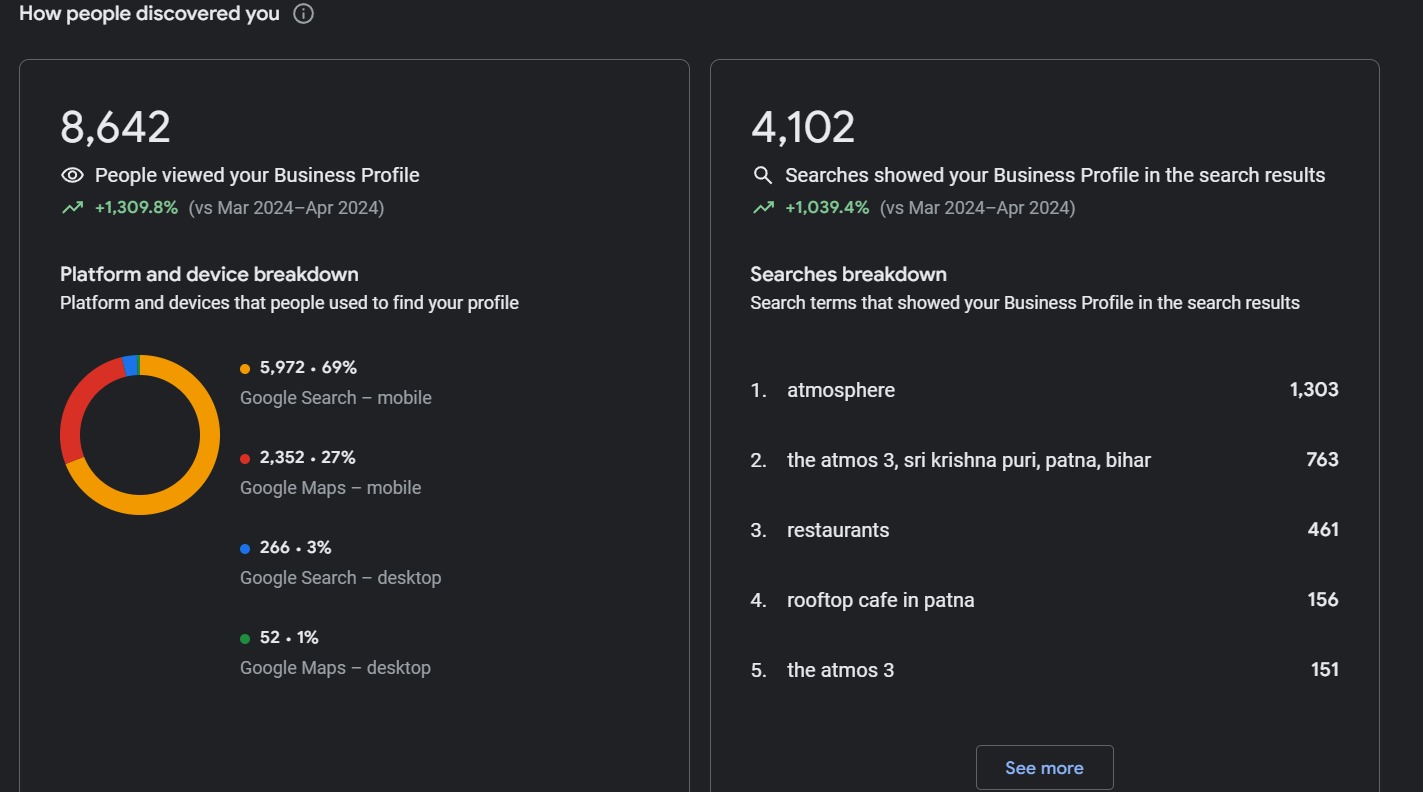Viewport: 1423px width, 792px height.
Task: Click the 8,642 profile views number
Action: pos(115,128)
